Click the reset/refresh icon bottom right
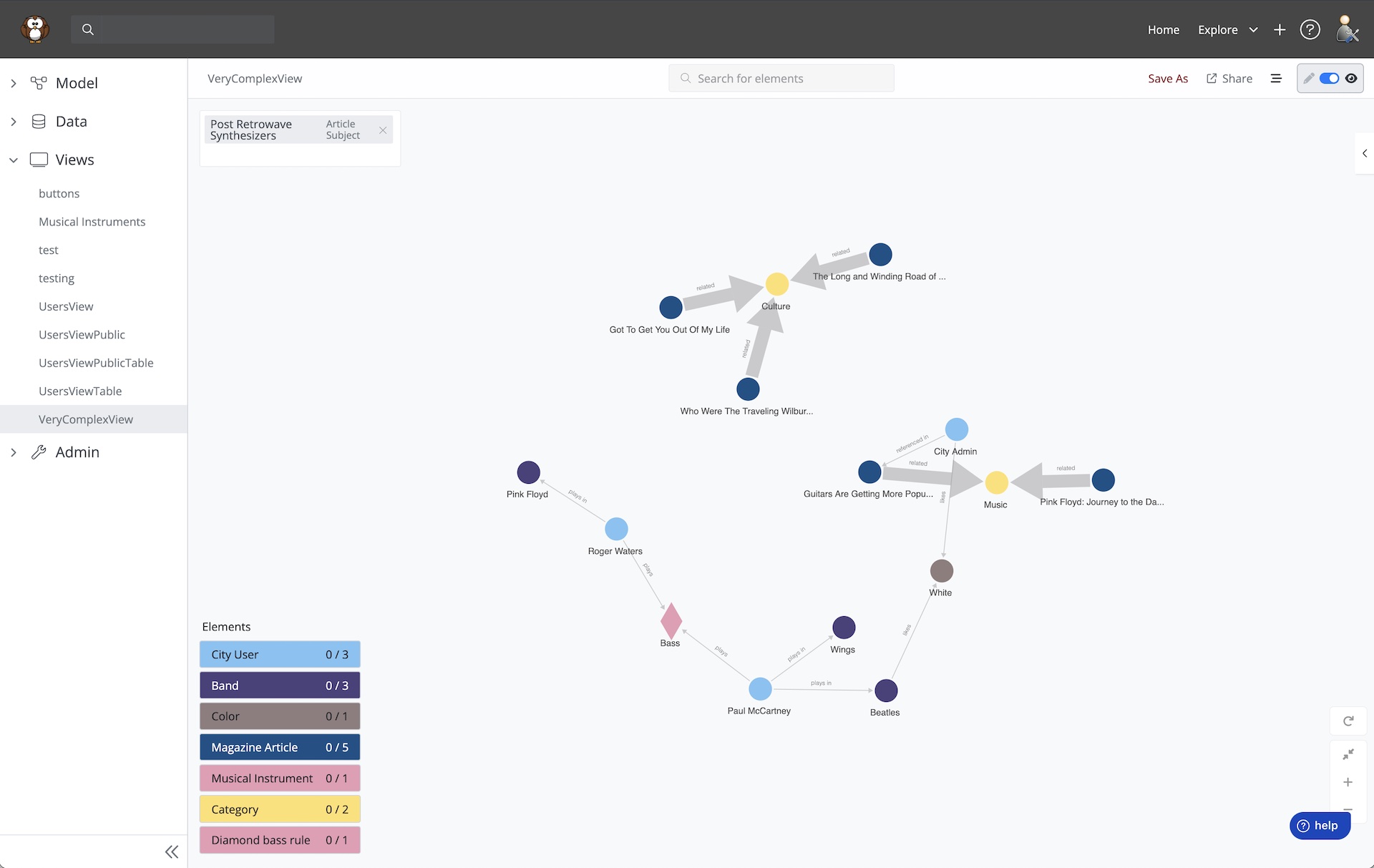This screenshot has width=1374, height=868. [x=1348, y=719]
